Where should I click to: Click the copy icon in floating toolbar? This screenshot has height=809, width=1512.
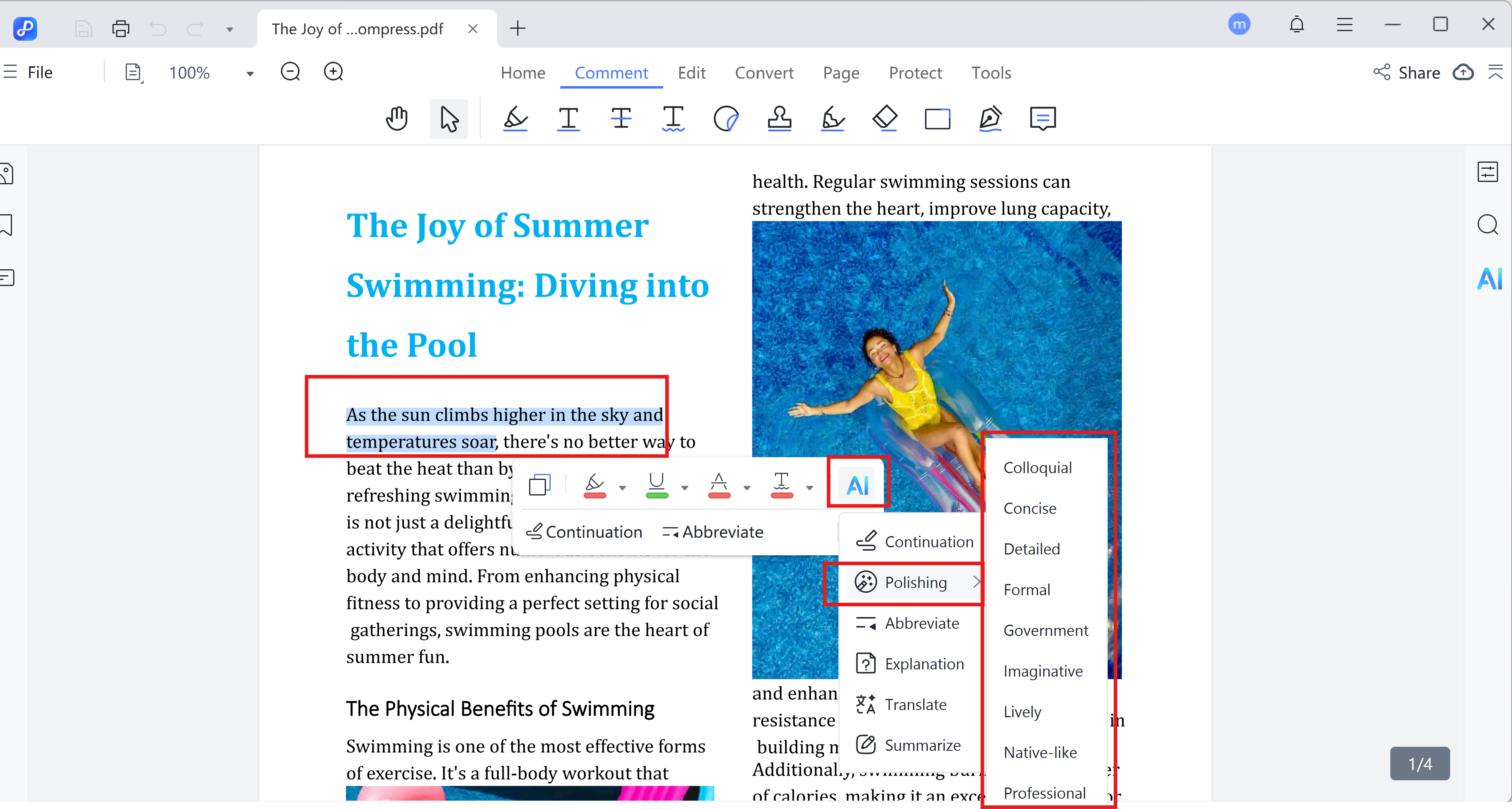pyautogui.click(x=540, y=485)
